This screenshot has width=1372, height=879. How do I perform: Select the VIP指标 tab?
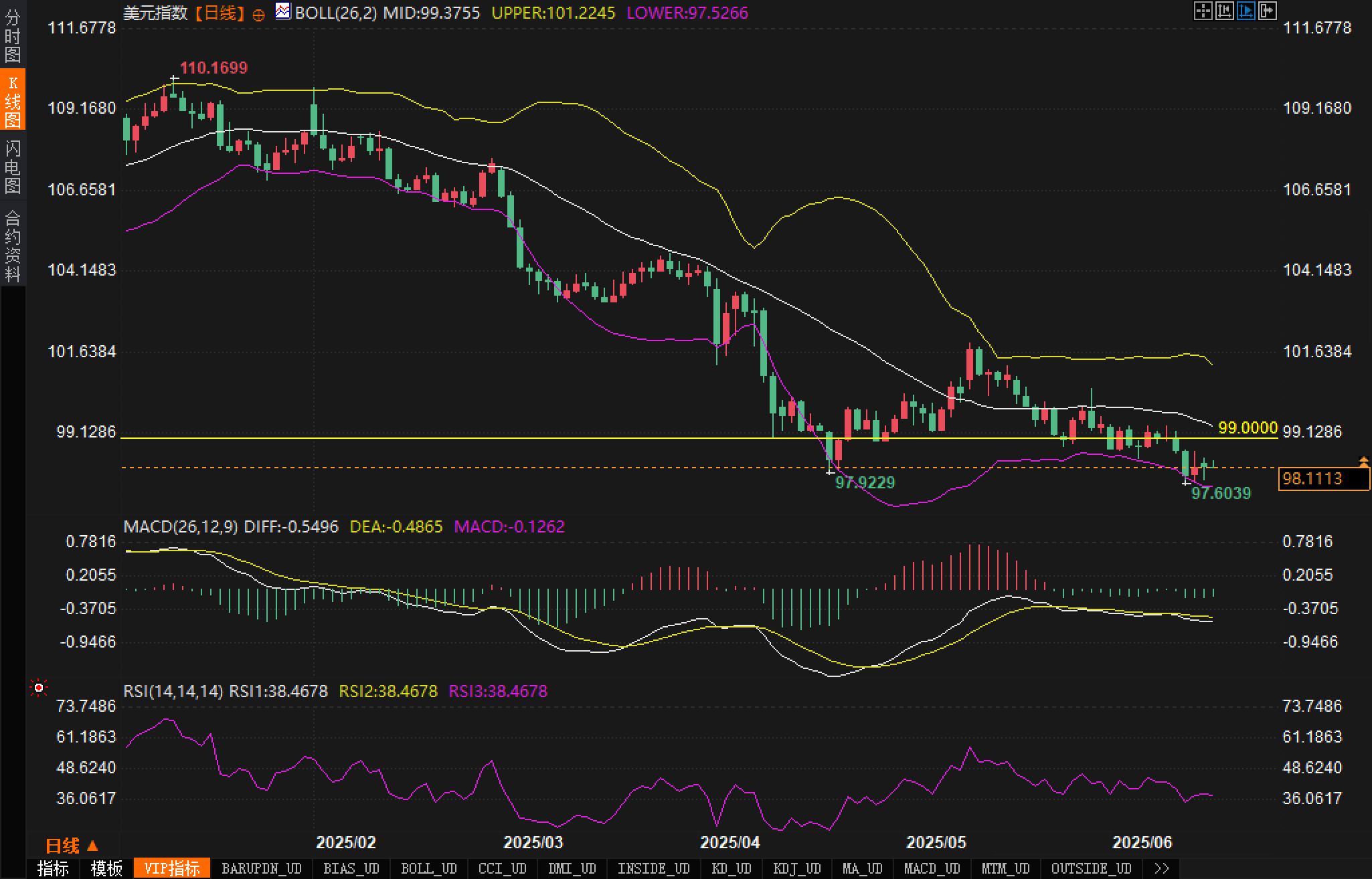click(x=172, y=868)
